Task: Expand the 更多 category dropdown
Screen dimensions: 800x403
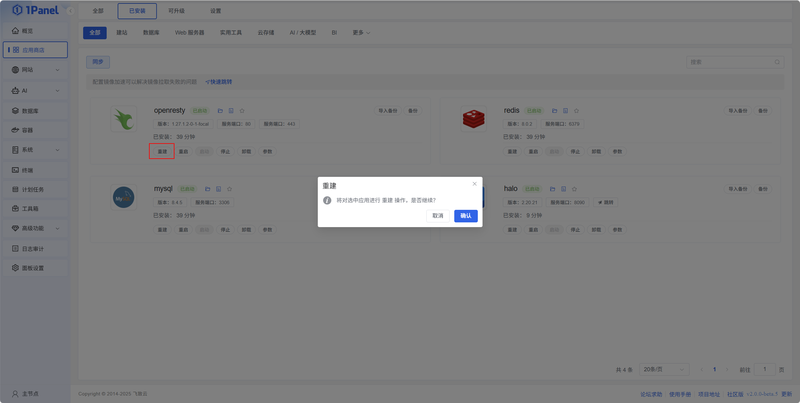Action: point(361,33)
